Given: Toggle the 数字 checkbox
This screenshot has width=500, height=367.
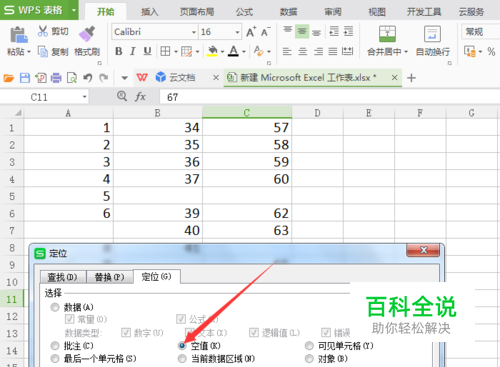Looking at the screenshot, I should 126,332.
